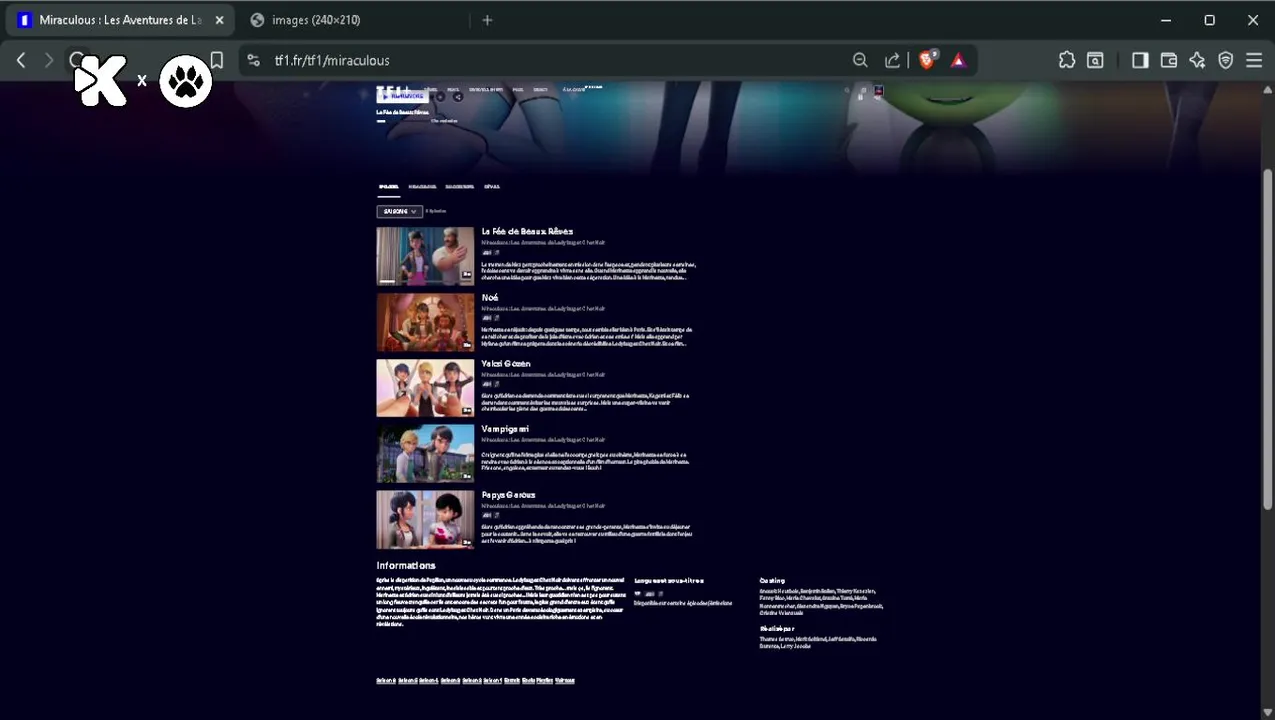Viewport: 1275px width, 720px height.
Task: Open the Papys Garous episode thumbnail
Action: (x=425, y=519)
